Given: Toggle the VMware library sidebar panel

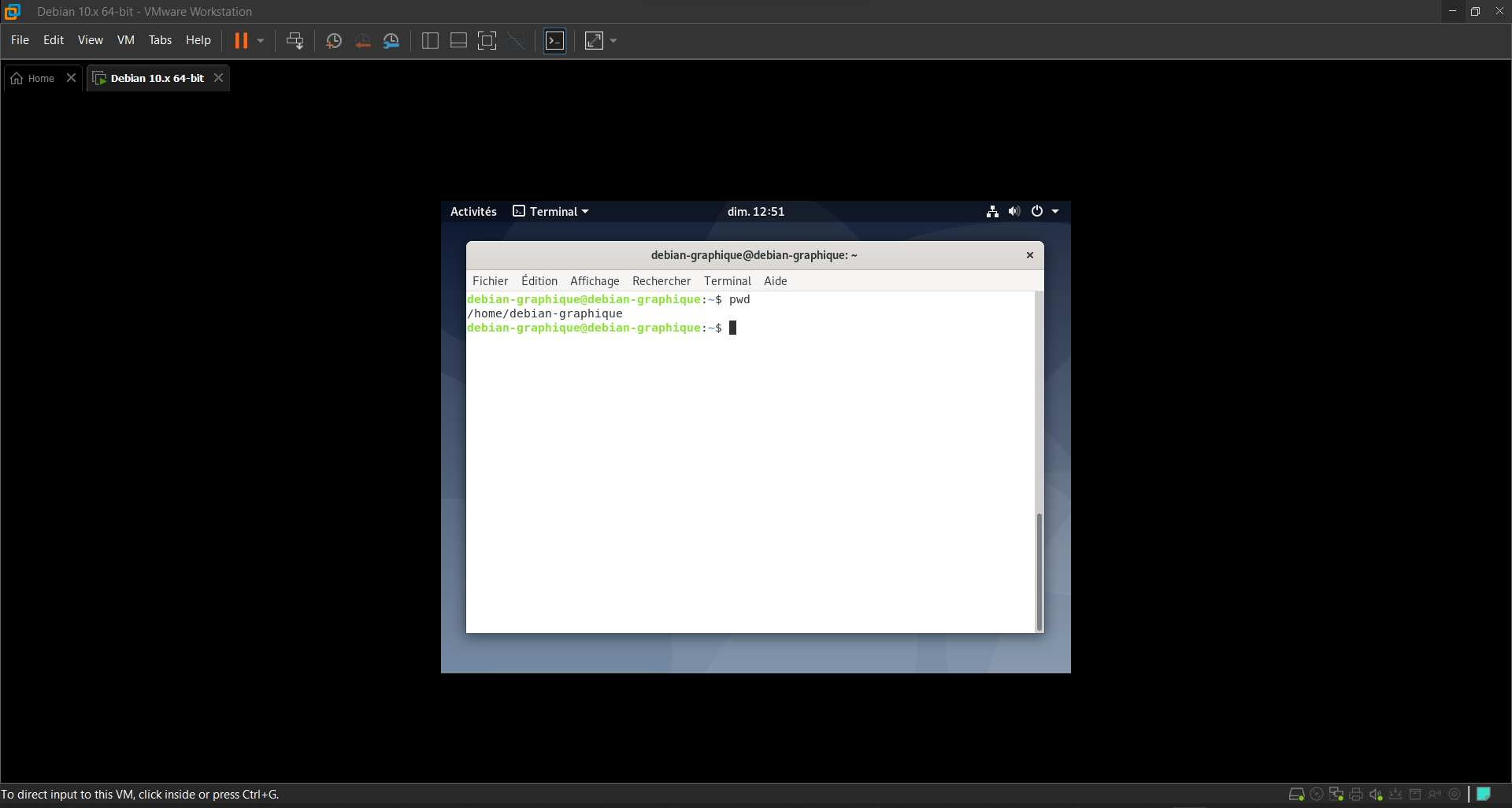Looking at the screenshot, I should (430, 41).
